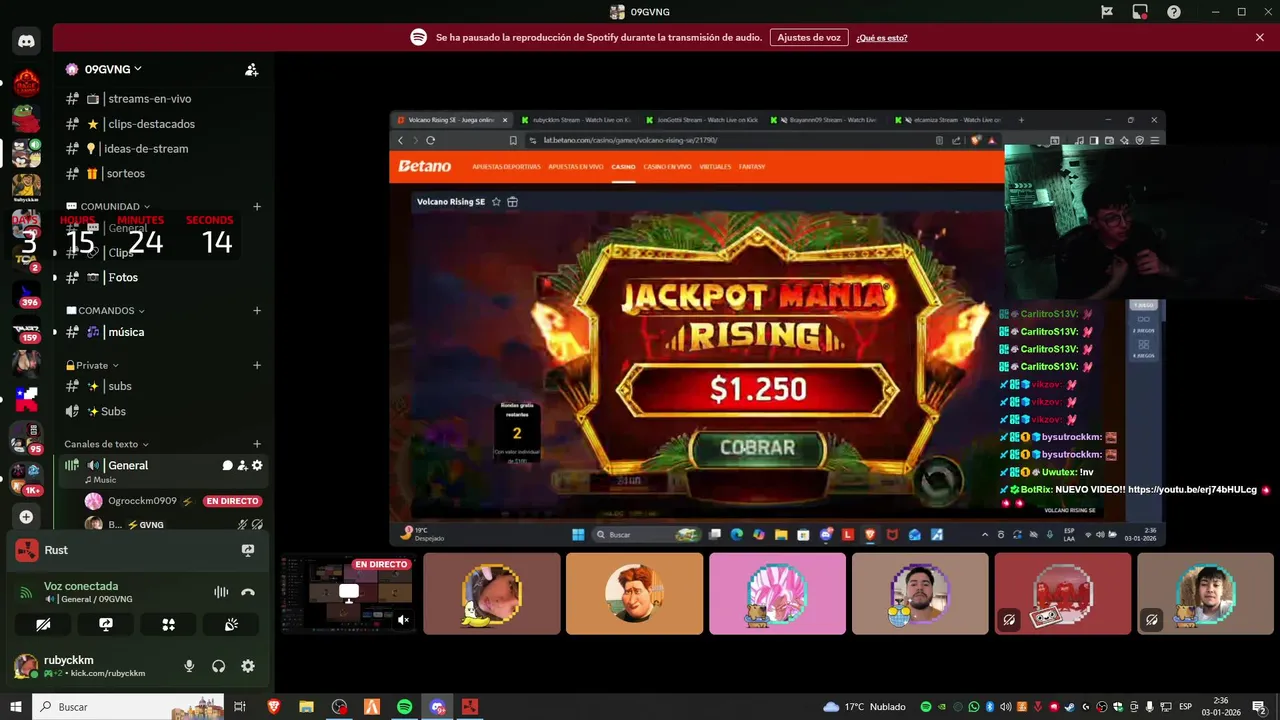
Task: Collapse the Private category
Action: 92,365
